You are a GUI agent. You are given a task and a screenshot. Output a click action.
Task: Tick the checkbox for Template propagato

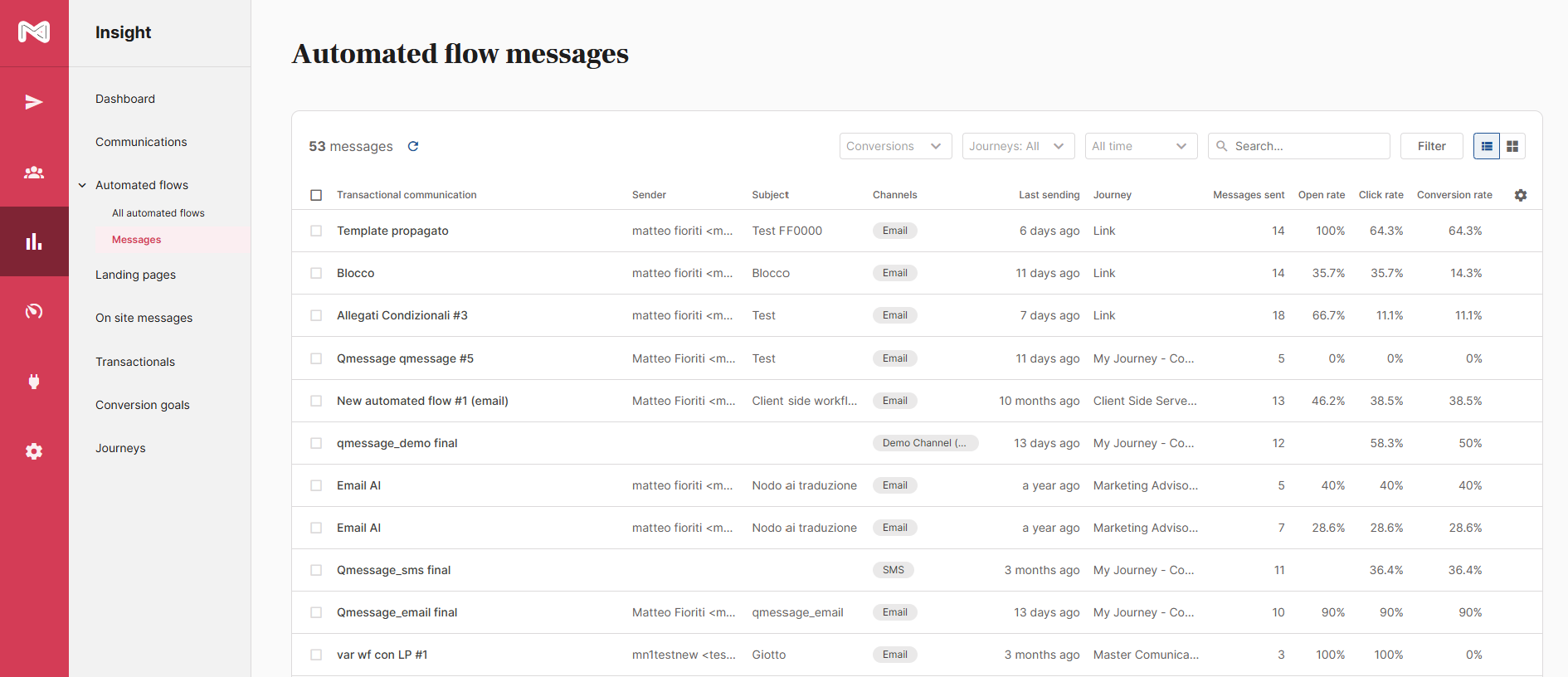(316, 231)
